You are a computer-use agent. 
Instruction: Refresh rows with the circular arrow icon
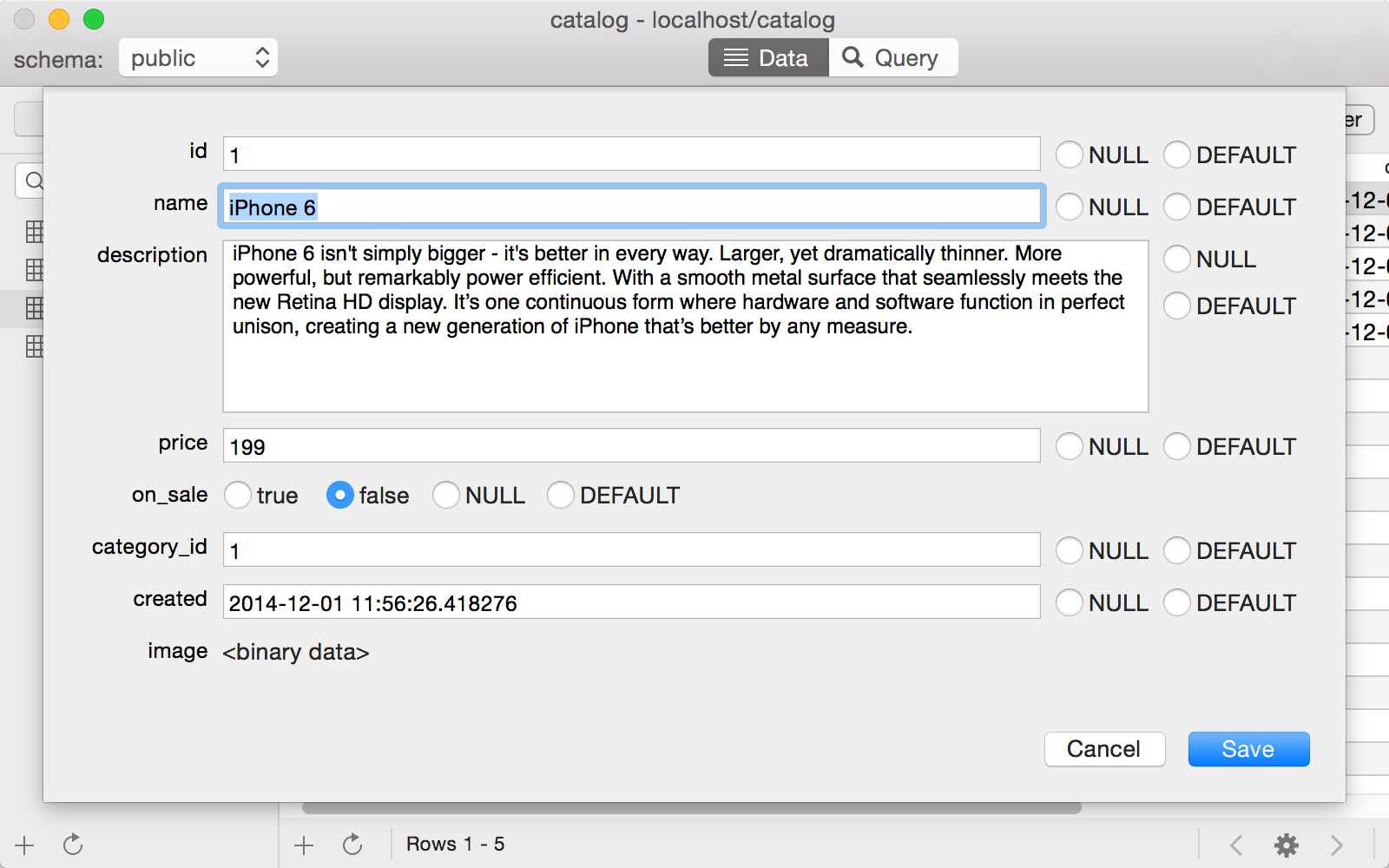[352, 844]
